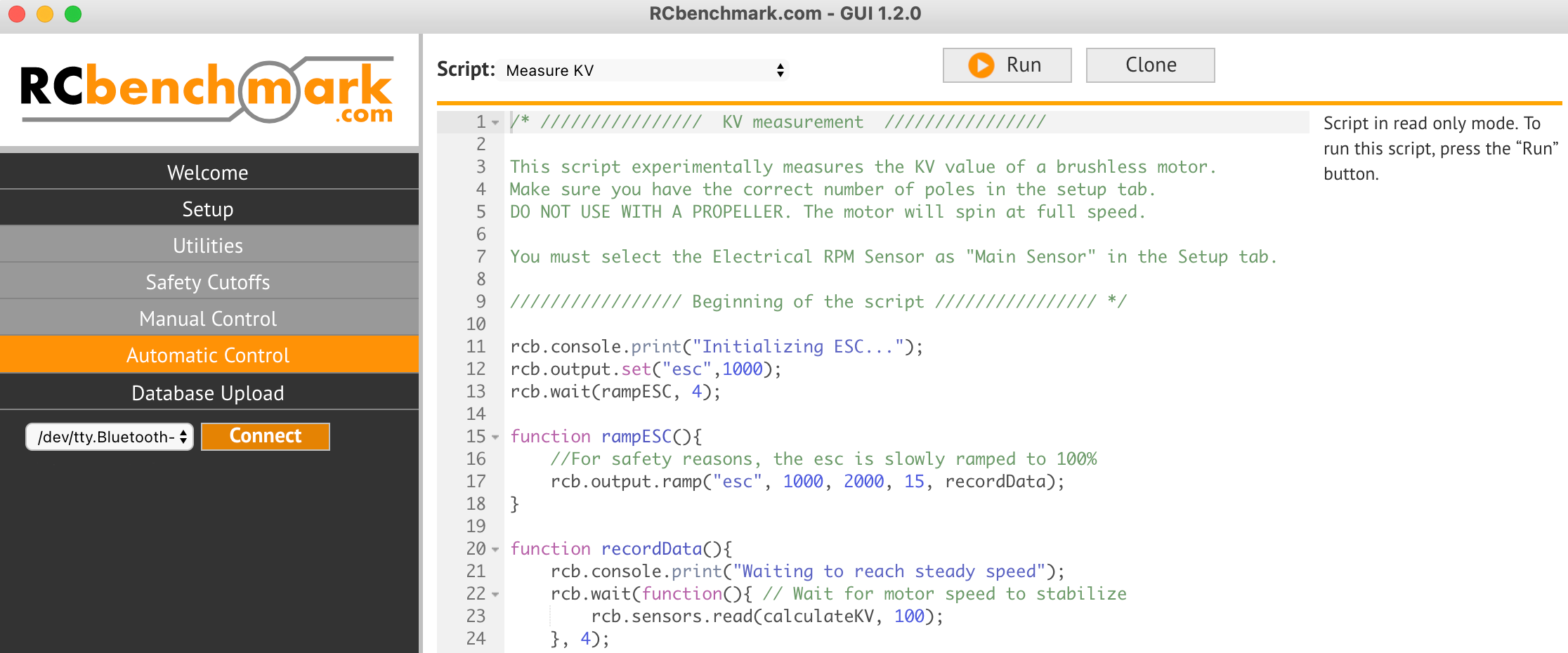
Task: Collapse the rampESC function fold at line 15
Action: pos(495,437)
